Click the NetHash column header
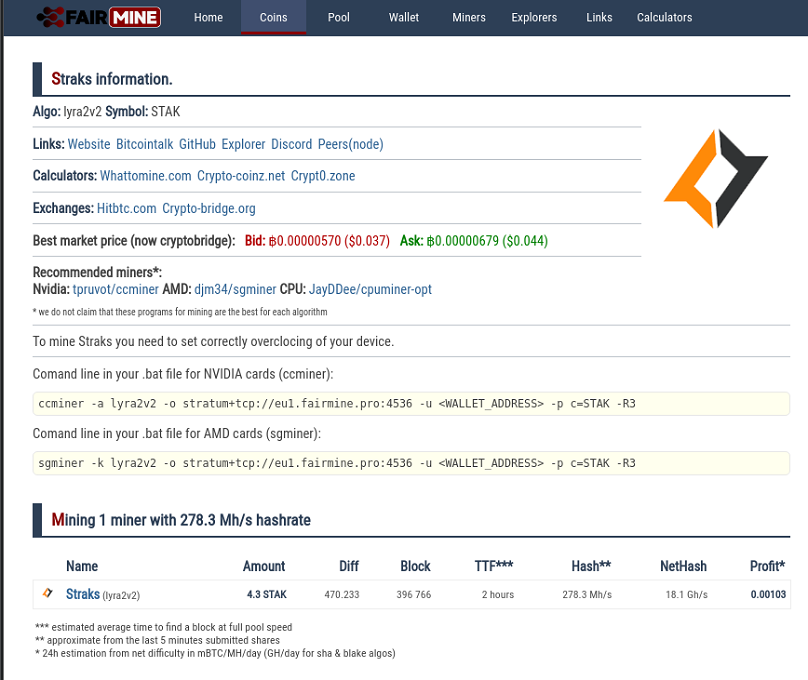 click(683, 566)
